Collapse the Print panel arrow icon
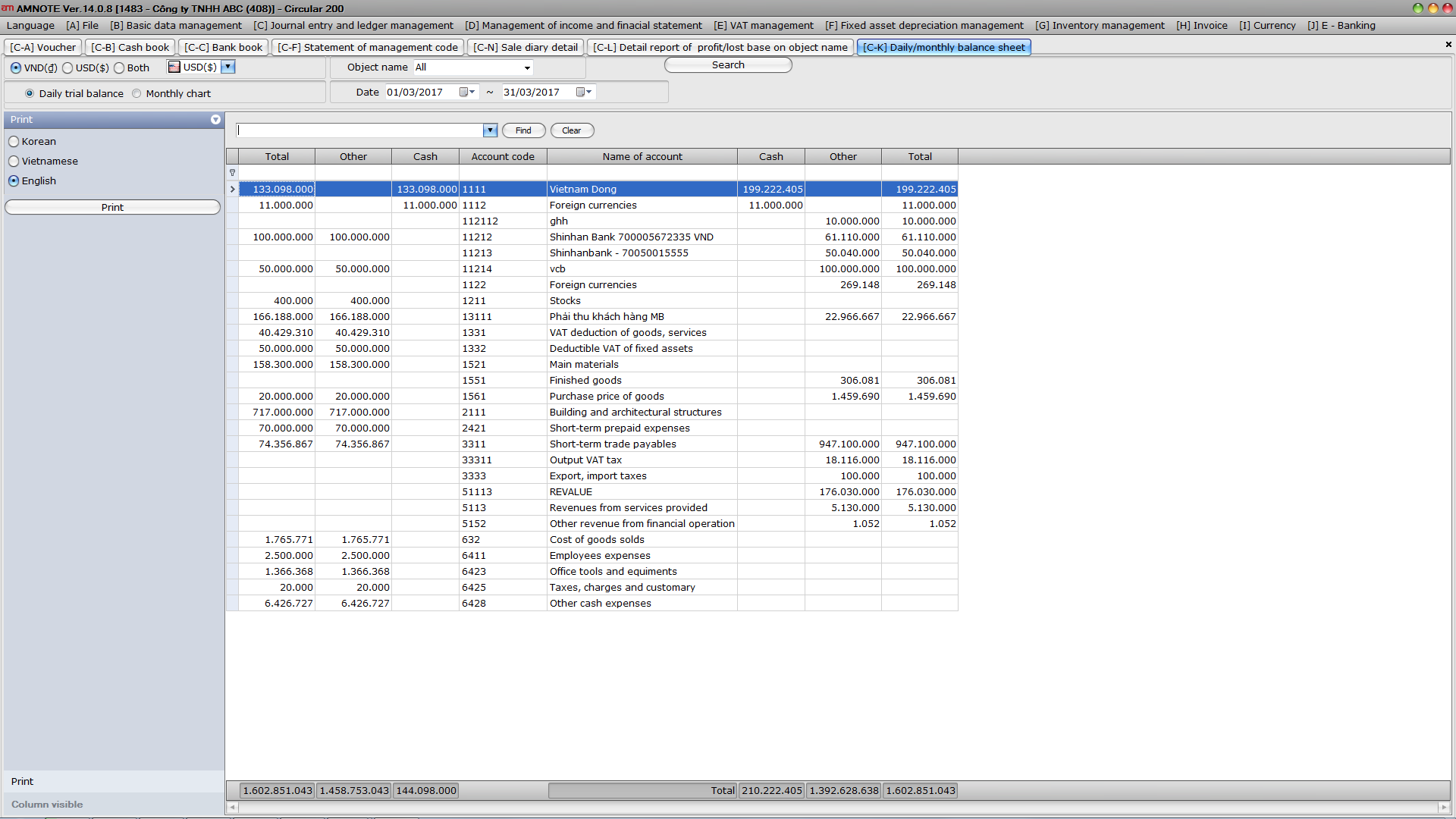This screenshot has height=819, width=1456. (215, 120)
